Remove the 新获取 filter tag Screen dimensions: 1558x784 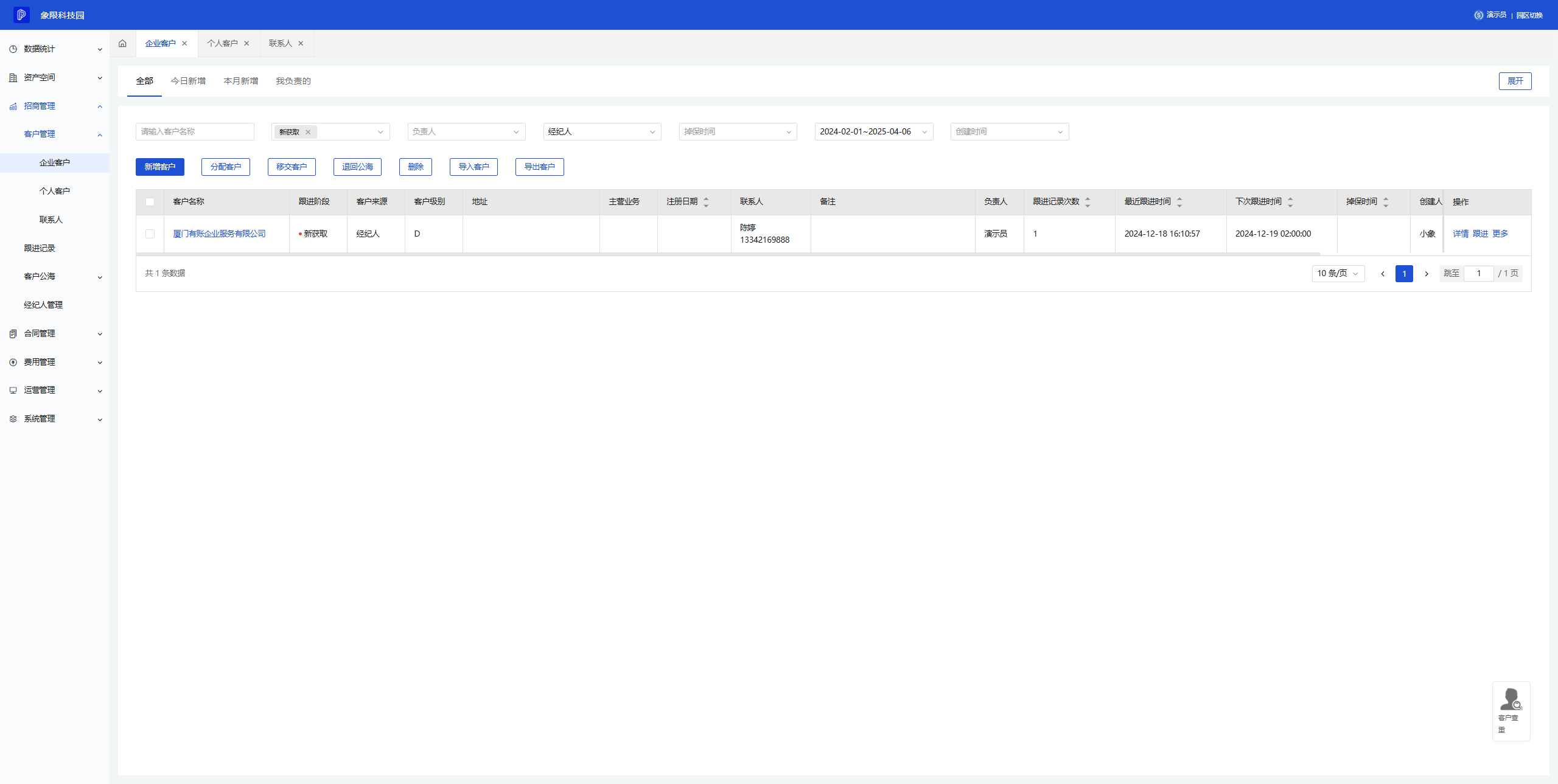(x=308, y=132)
